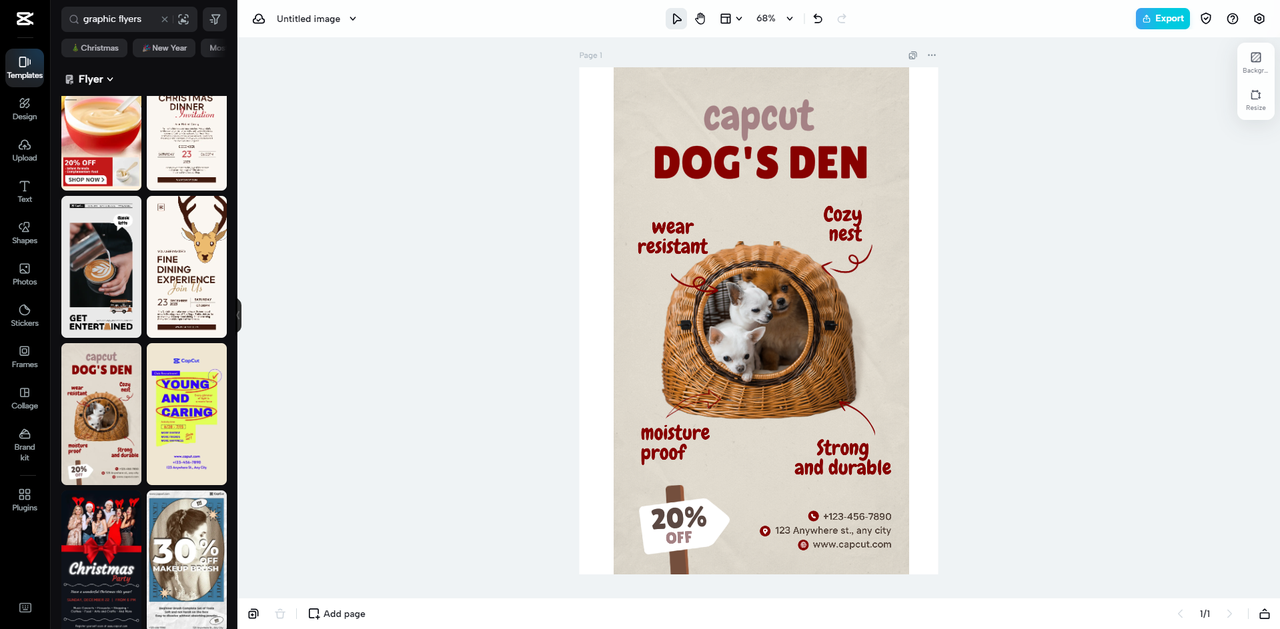Click the CapCut logo icon
1280x629 pixels.
click(25, 18)
